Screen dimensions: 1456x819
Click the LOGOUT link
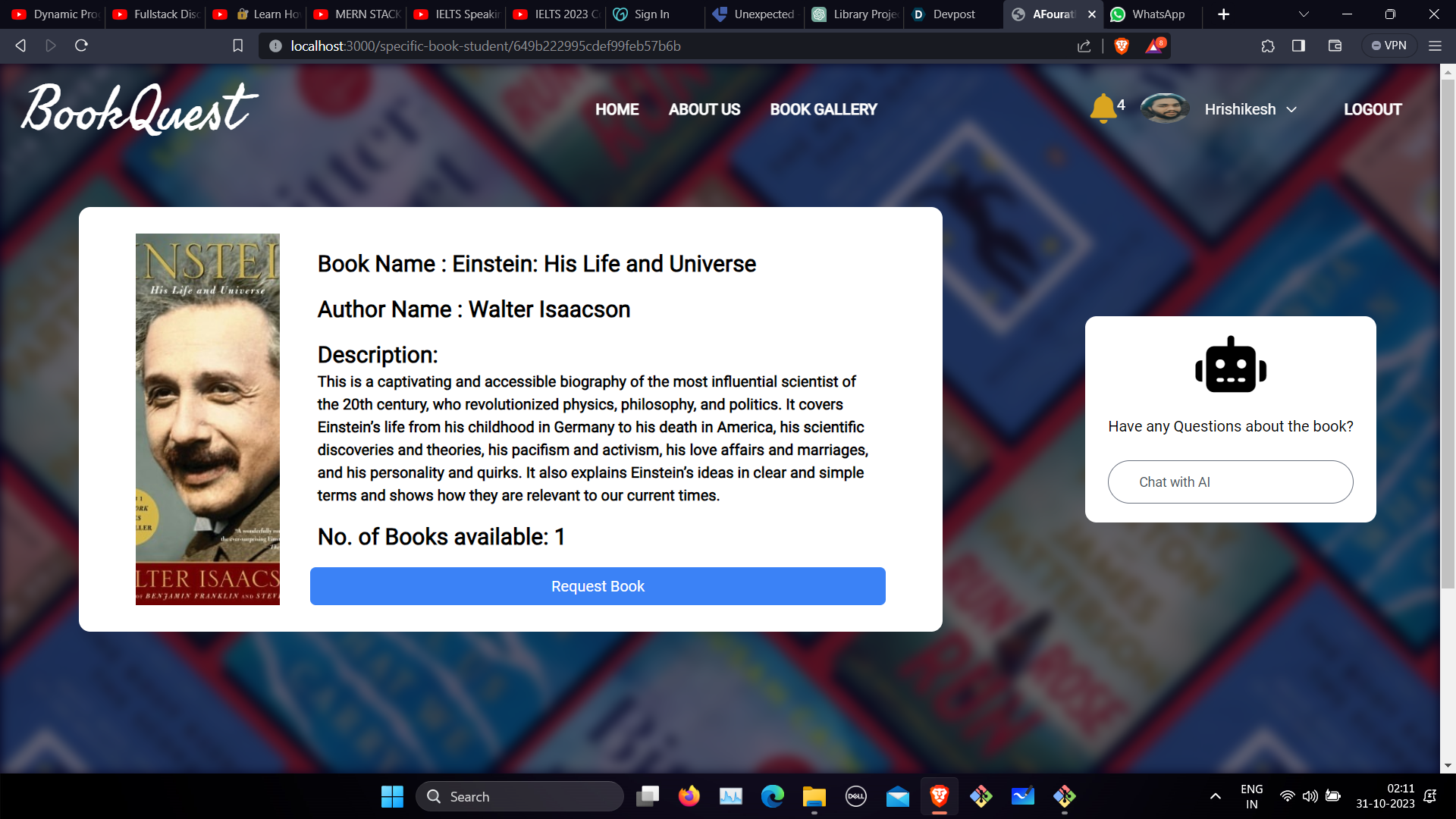click(x=1372, y=110)
